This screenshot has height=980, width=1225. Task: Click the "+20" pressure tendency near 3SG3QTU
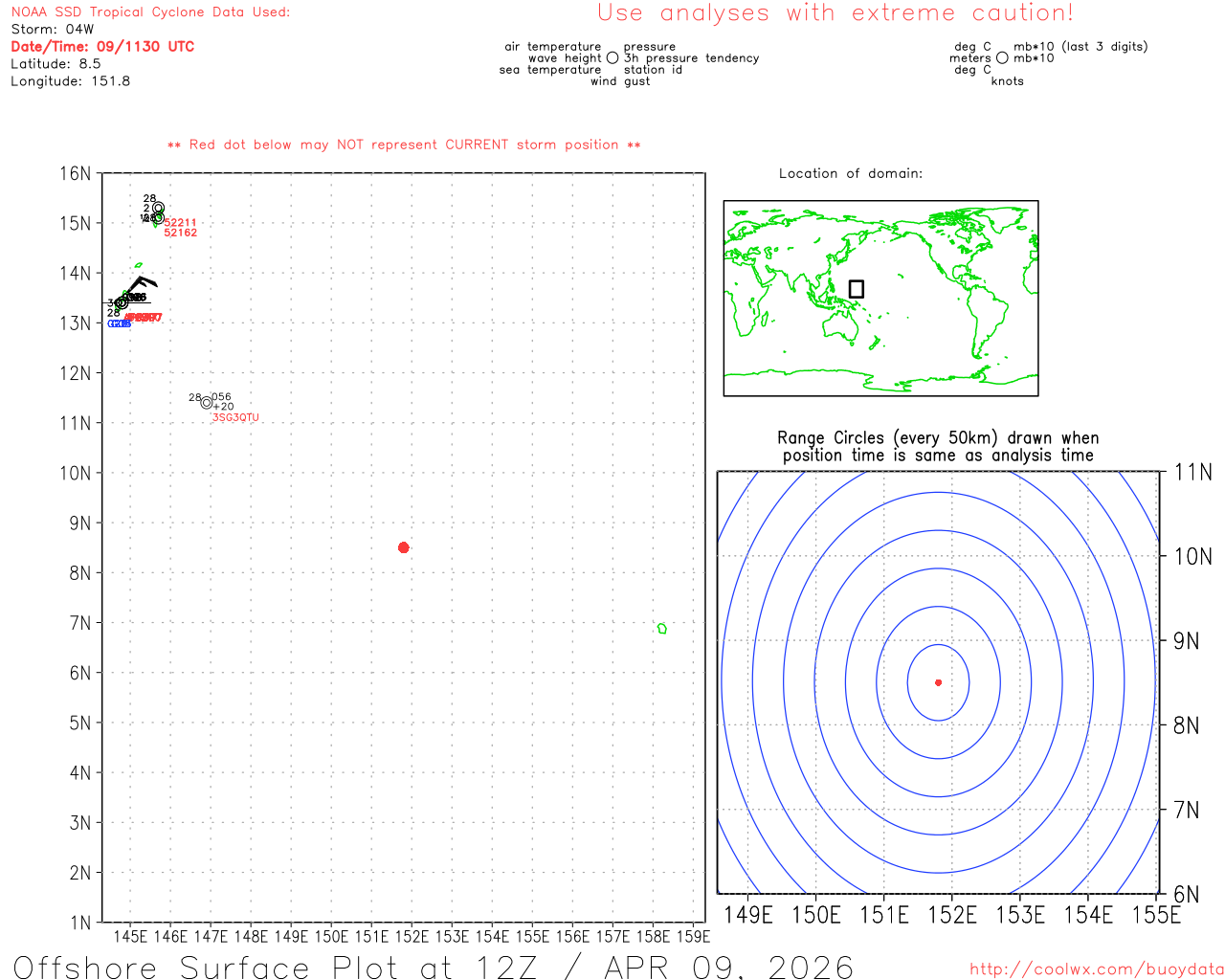click(223, 407)
